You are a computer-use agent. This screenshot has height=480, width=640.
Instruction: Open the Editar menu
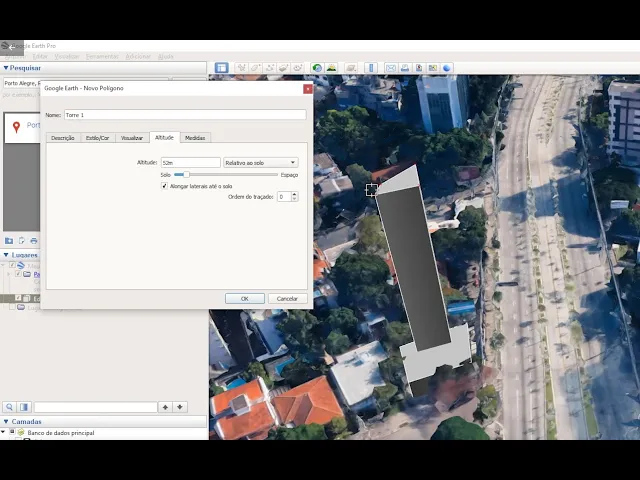(x=40, y=56)
